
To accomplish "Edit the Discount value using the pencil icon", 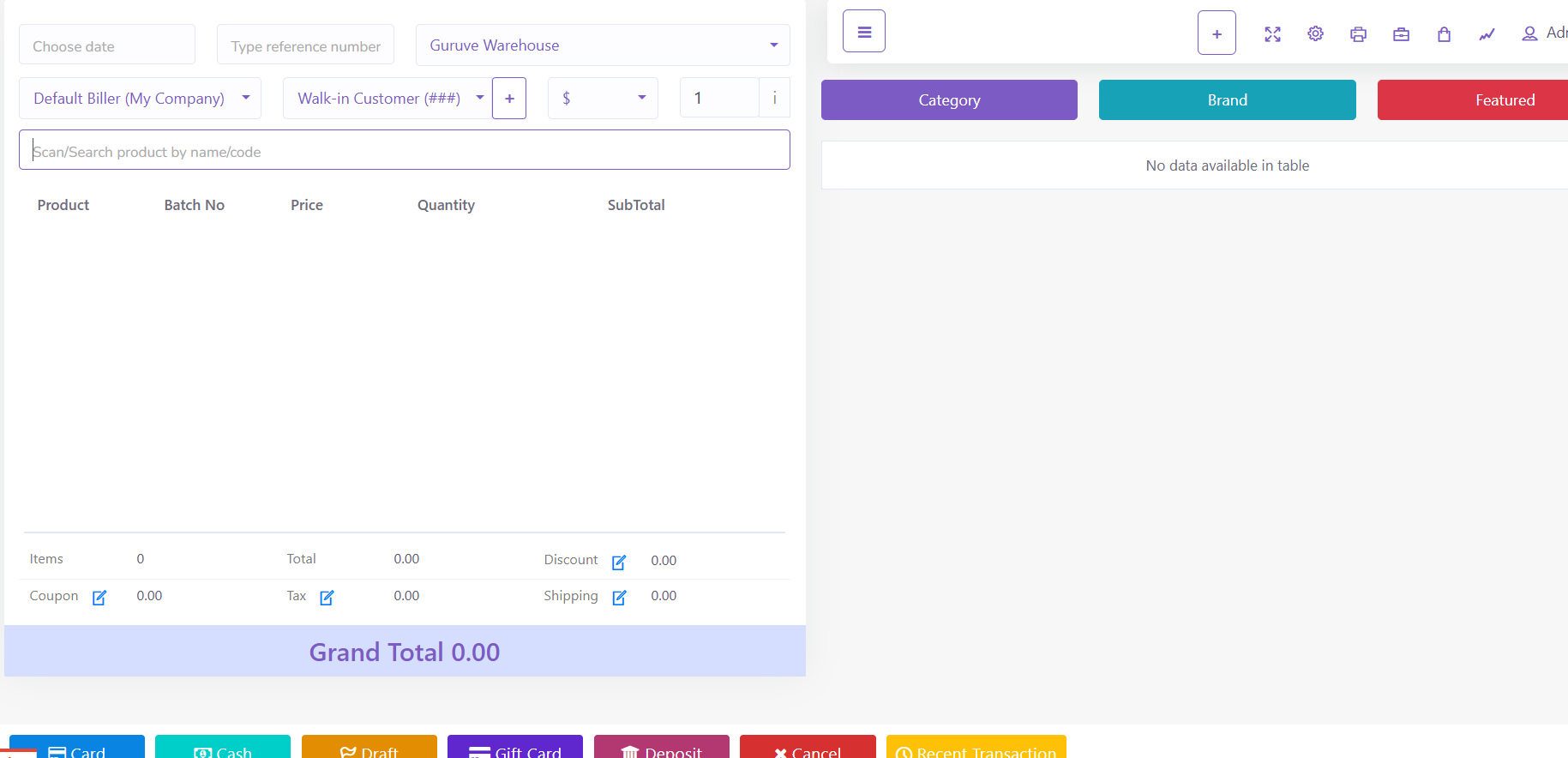I will tap(619, 562).
